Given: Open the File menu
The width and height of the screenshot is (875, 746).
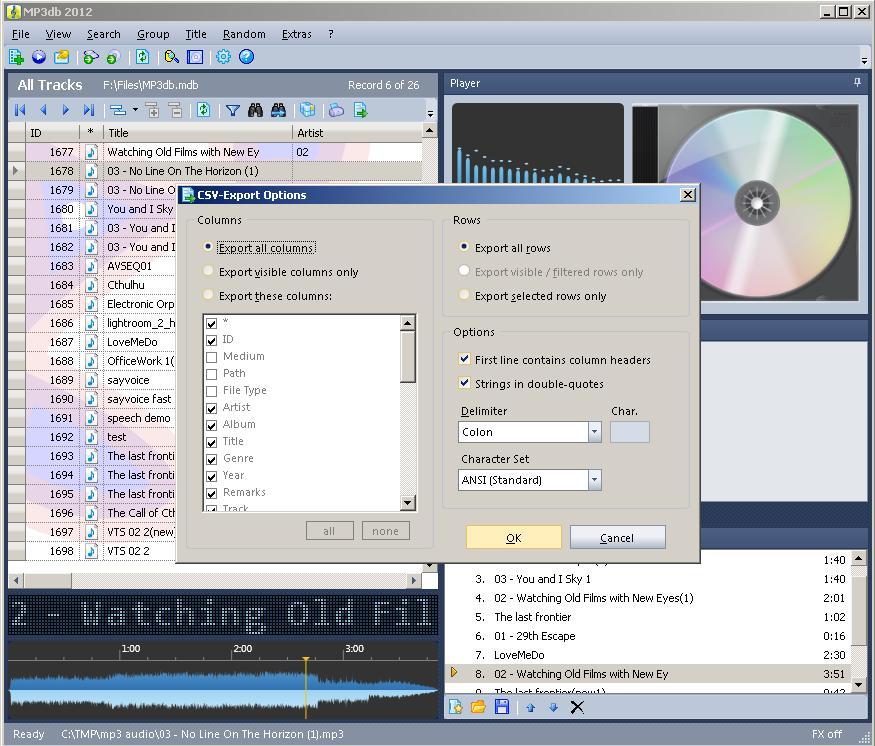Looking at the screenshot, I should click(21, 34).
